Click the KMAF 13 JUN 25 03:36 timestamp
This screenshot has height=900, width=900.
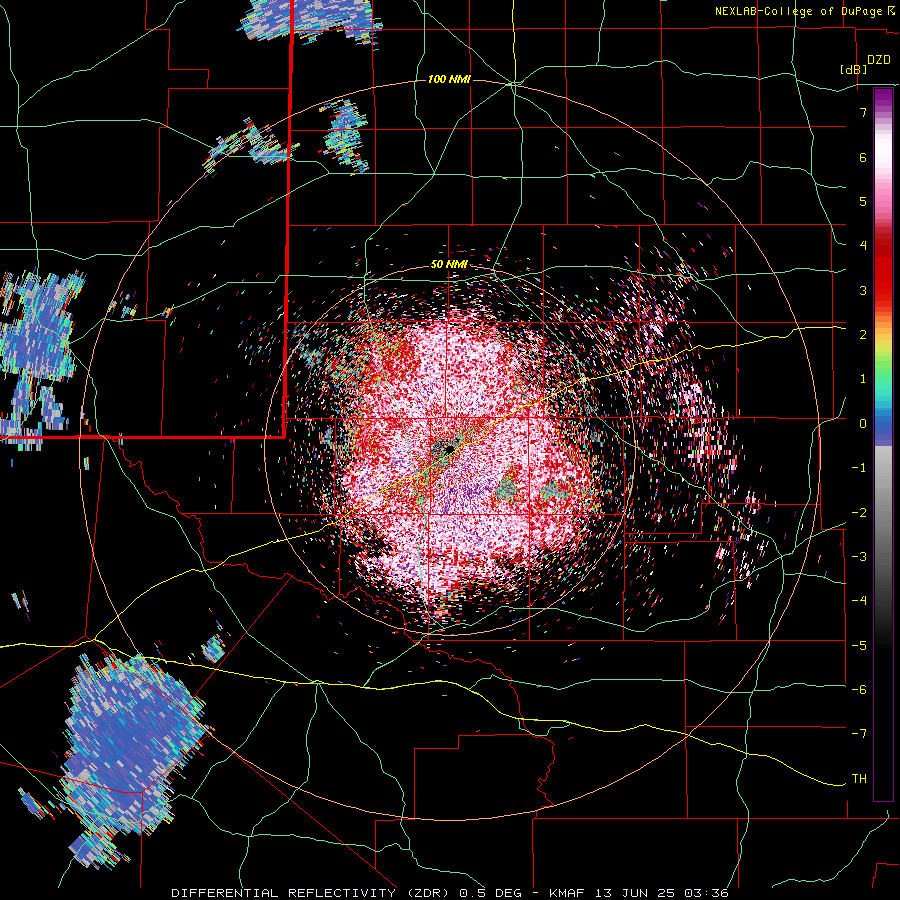[x=639, y=893]
